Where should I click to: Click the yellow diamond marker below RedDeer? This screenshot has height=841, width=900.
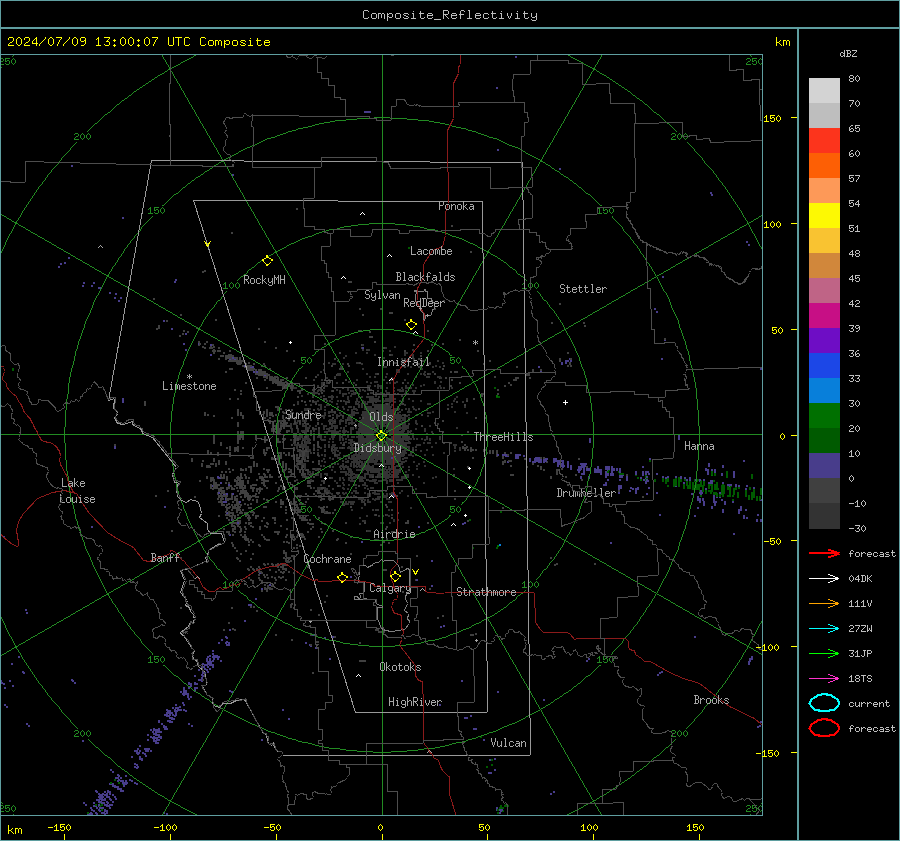(x=411, y=325)
